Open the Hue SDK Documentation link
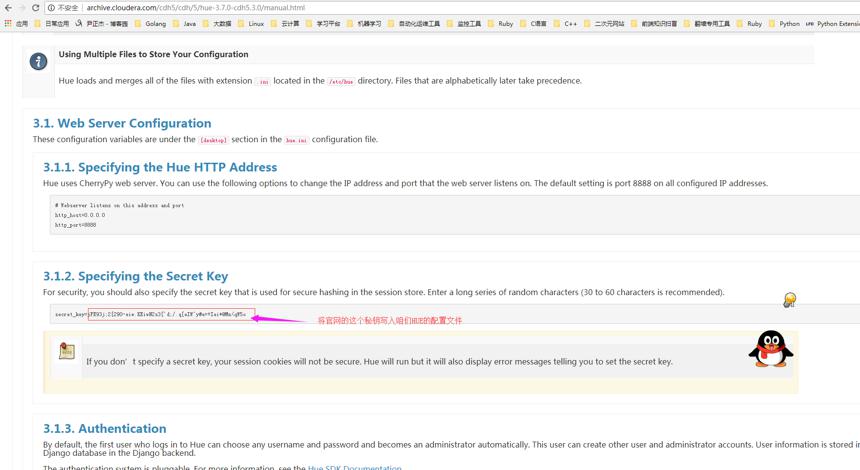Image resolution: width=860 pixels, height=470 pixels. point(354,467)
